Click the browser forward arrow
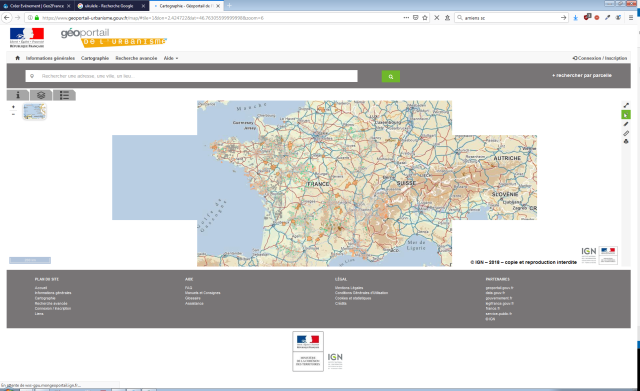640x391 pixels. pos(18,18)
